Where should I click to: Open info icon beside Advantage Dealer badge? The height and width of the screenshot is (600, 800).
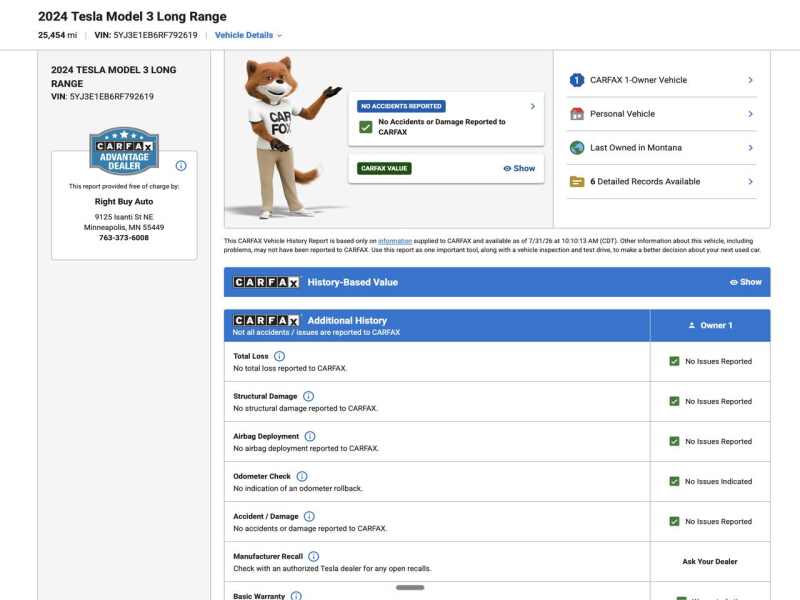pyautogui.click(x=181, y=166)
